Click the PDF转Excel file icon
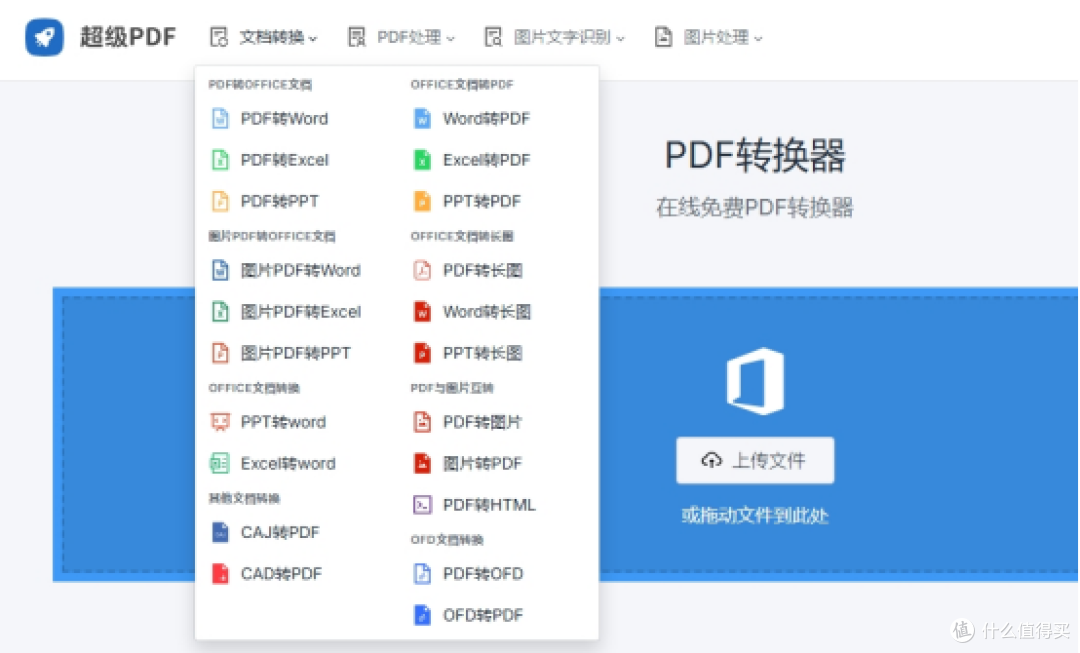Screen dimensions: 1080x653 point(220,160)
